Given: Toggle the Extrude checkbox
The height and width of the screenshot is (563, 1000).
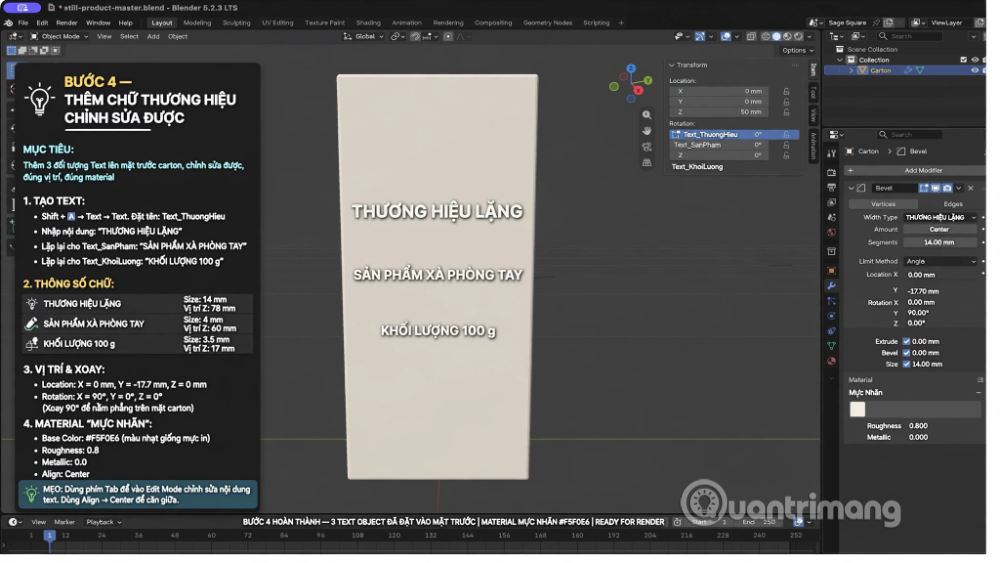Looking at the screenshot, I should [906, 342].
